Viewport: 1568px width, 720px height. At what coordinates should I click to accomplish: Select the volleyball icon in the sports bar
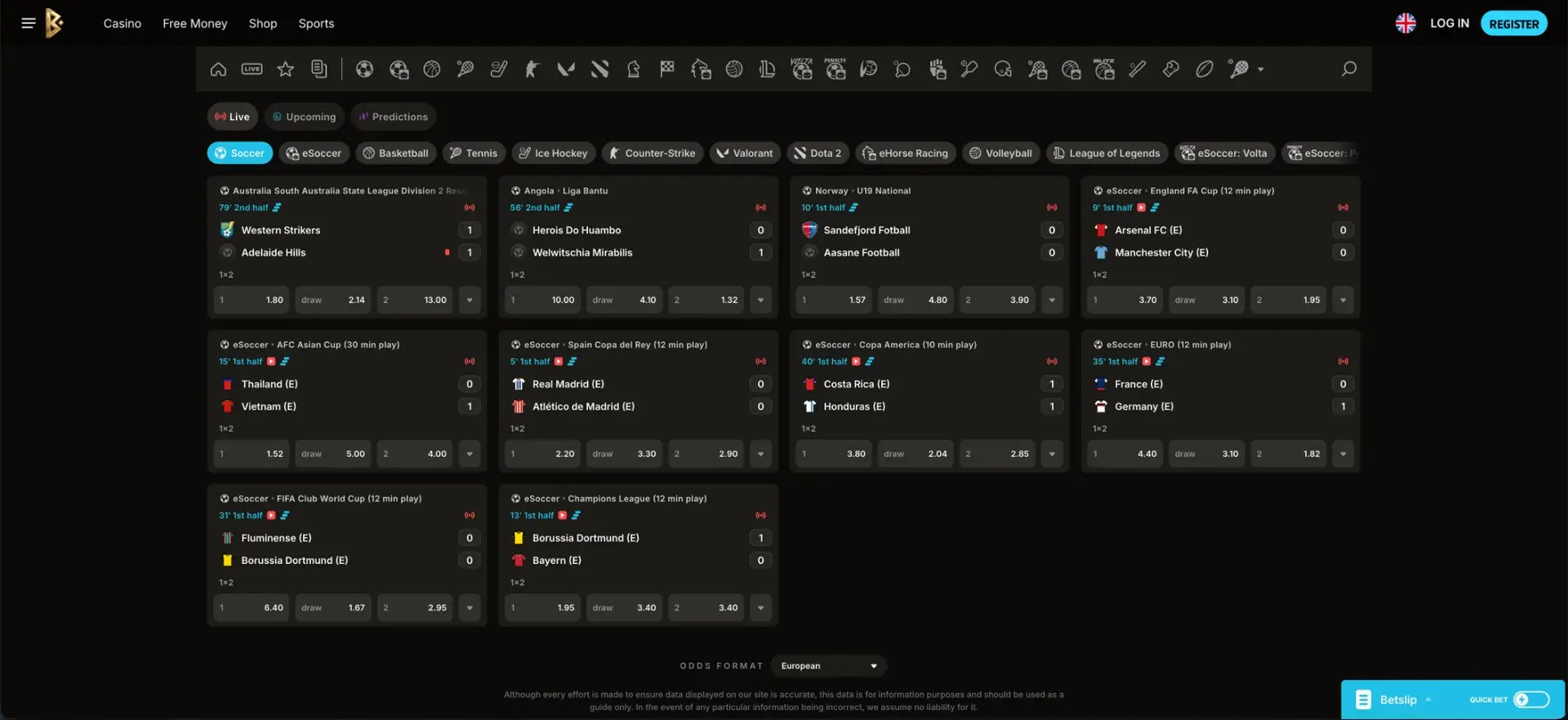pyautogui.click(x=734, y=69)
